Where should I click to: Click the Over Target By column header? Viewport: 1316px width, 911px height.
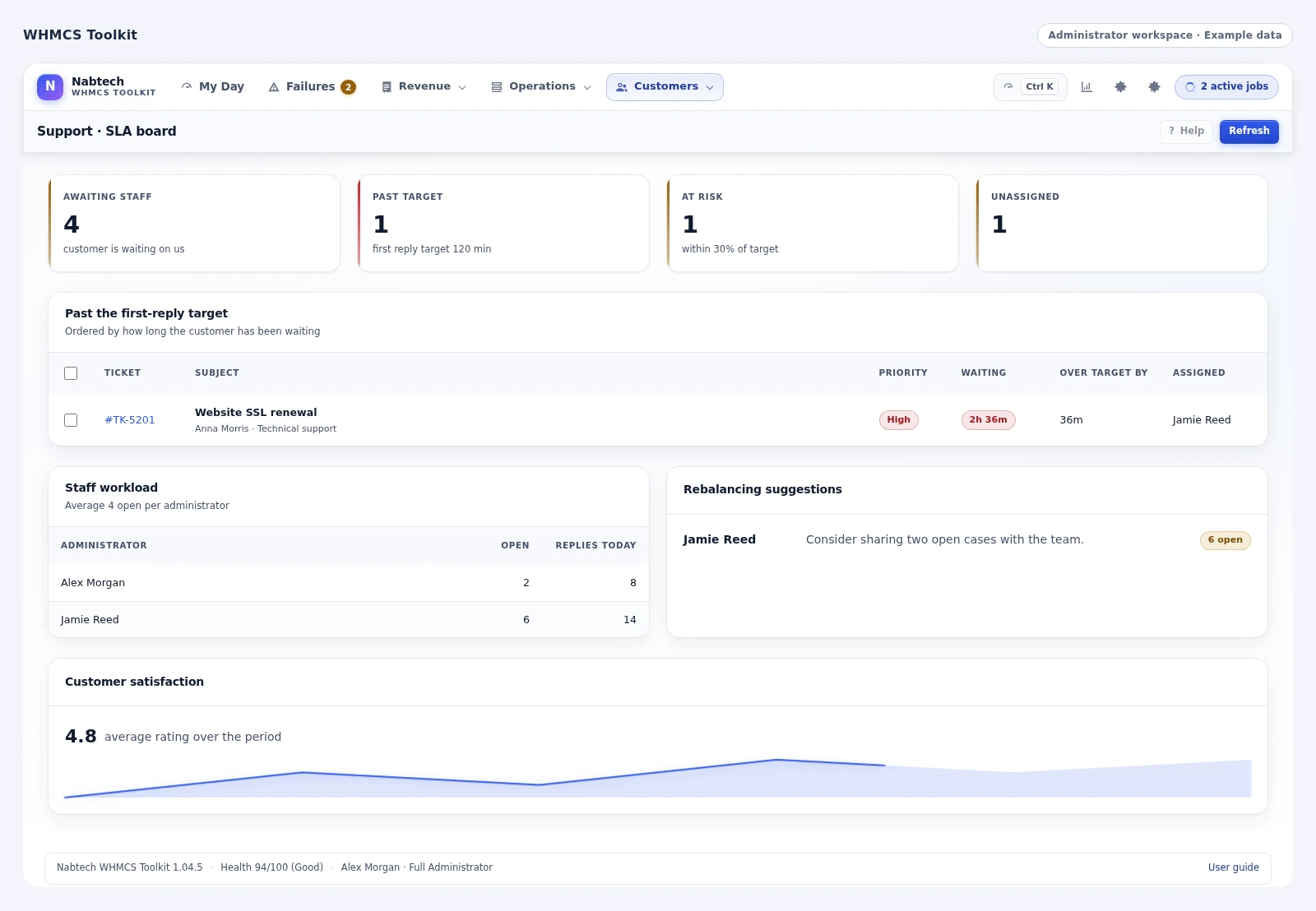(x=1103, y=373)
